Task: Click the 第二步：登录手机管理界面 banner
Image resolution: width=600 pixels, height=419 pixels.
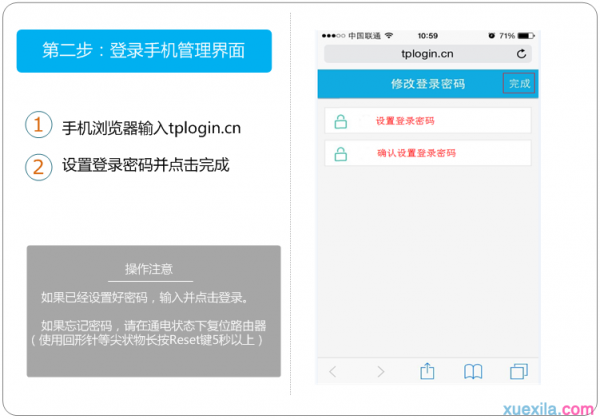Action: (x=144, y=51)
